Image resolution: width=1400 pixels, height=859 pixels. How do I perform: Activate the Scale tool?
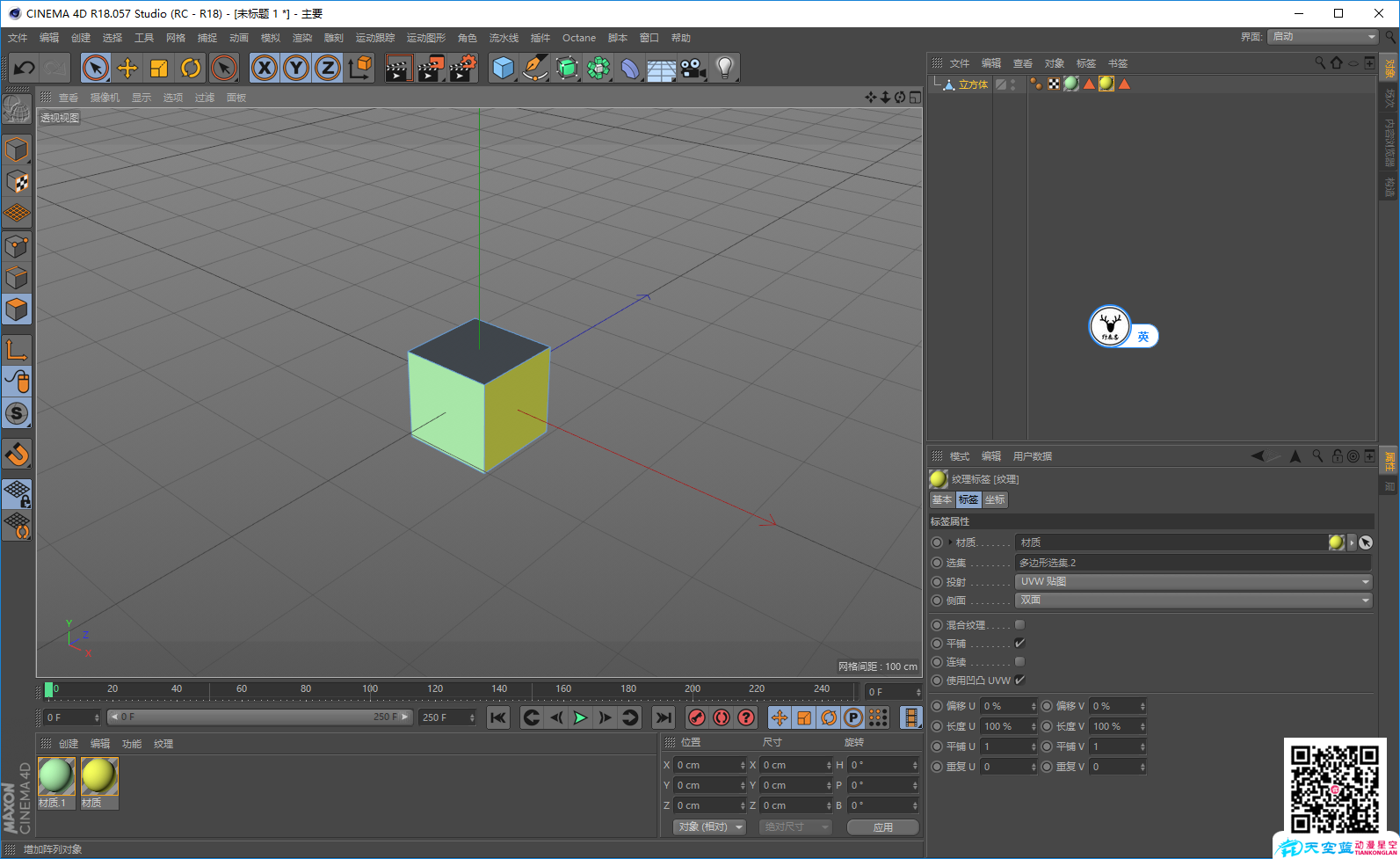[159, 68]
